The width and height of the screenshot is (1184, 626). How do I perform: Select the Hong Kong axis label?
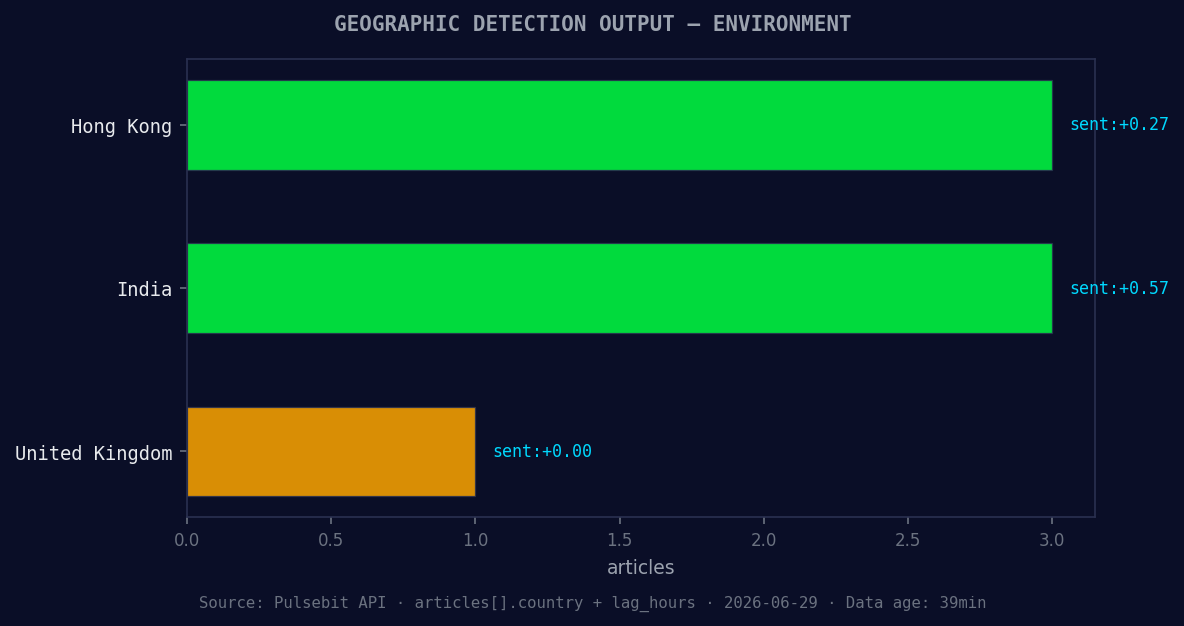(122, 126)
